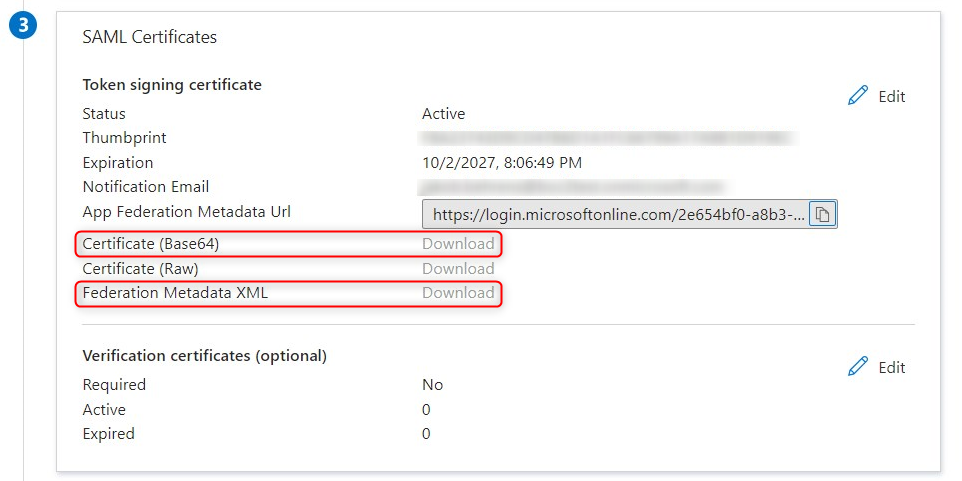Click the Token signing certificate heading
The width and height of the screenshot is (962, 481).
coord(172,85)
